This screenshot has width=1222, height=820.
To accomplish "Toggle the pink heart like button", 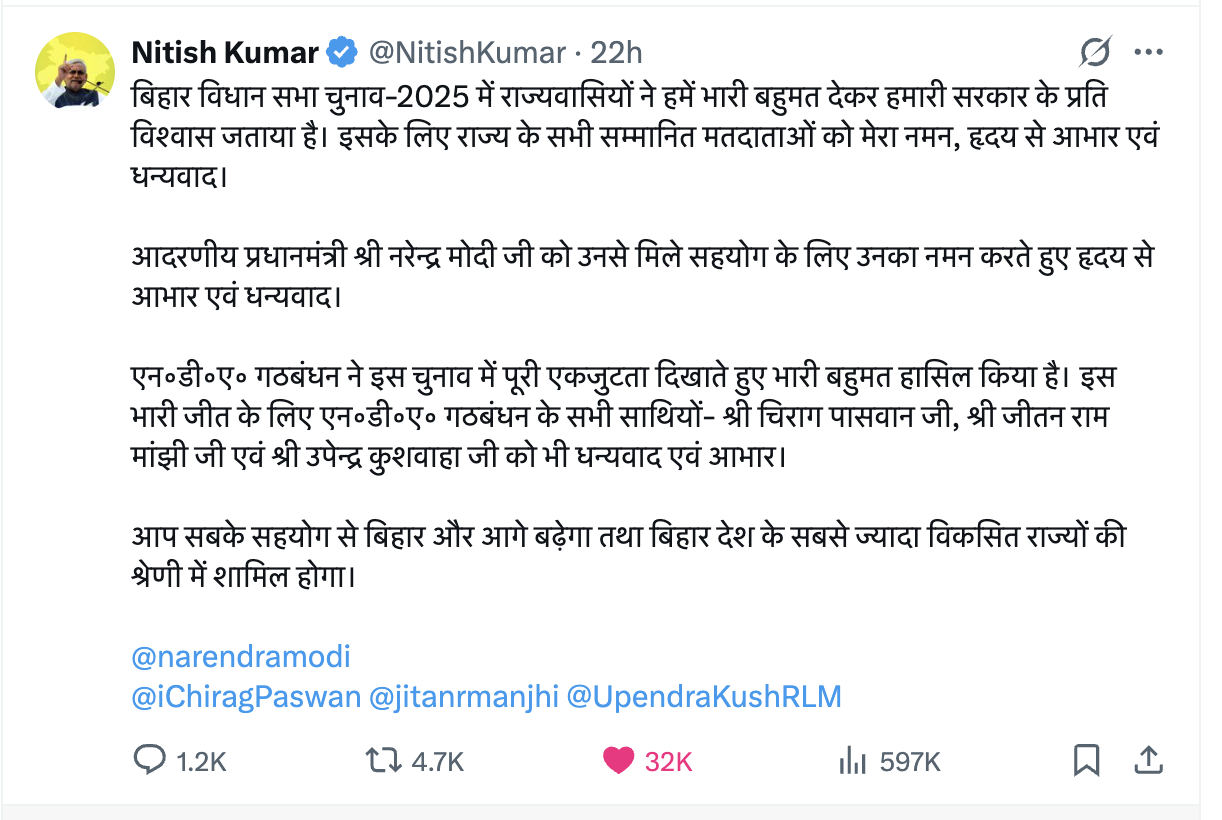I will tap(619, 761).
